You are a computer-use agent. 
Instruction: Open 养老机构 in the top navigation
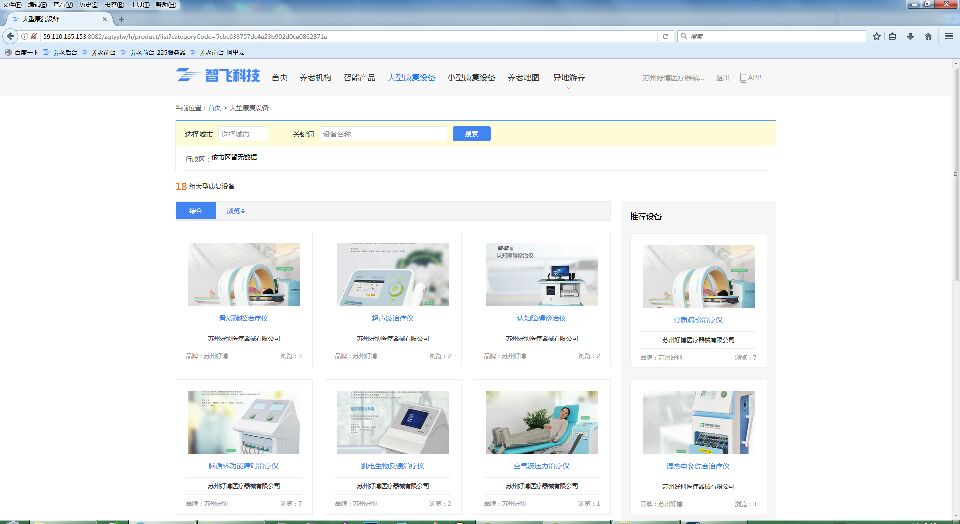coord(315,77)
